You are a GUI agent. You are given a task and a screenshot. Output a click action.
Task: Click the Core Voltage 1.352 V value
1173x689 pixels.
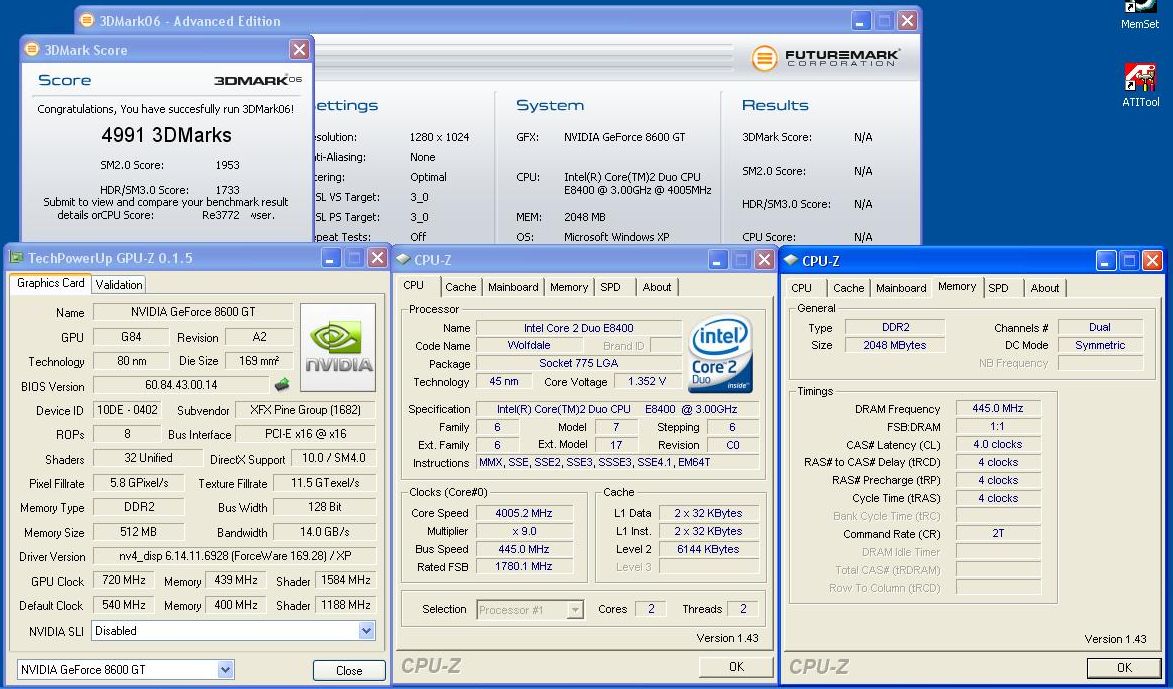pyautogui.click(x=647, y=381)
